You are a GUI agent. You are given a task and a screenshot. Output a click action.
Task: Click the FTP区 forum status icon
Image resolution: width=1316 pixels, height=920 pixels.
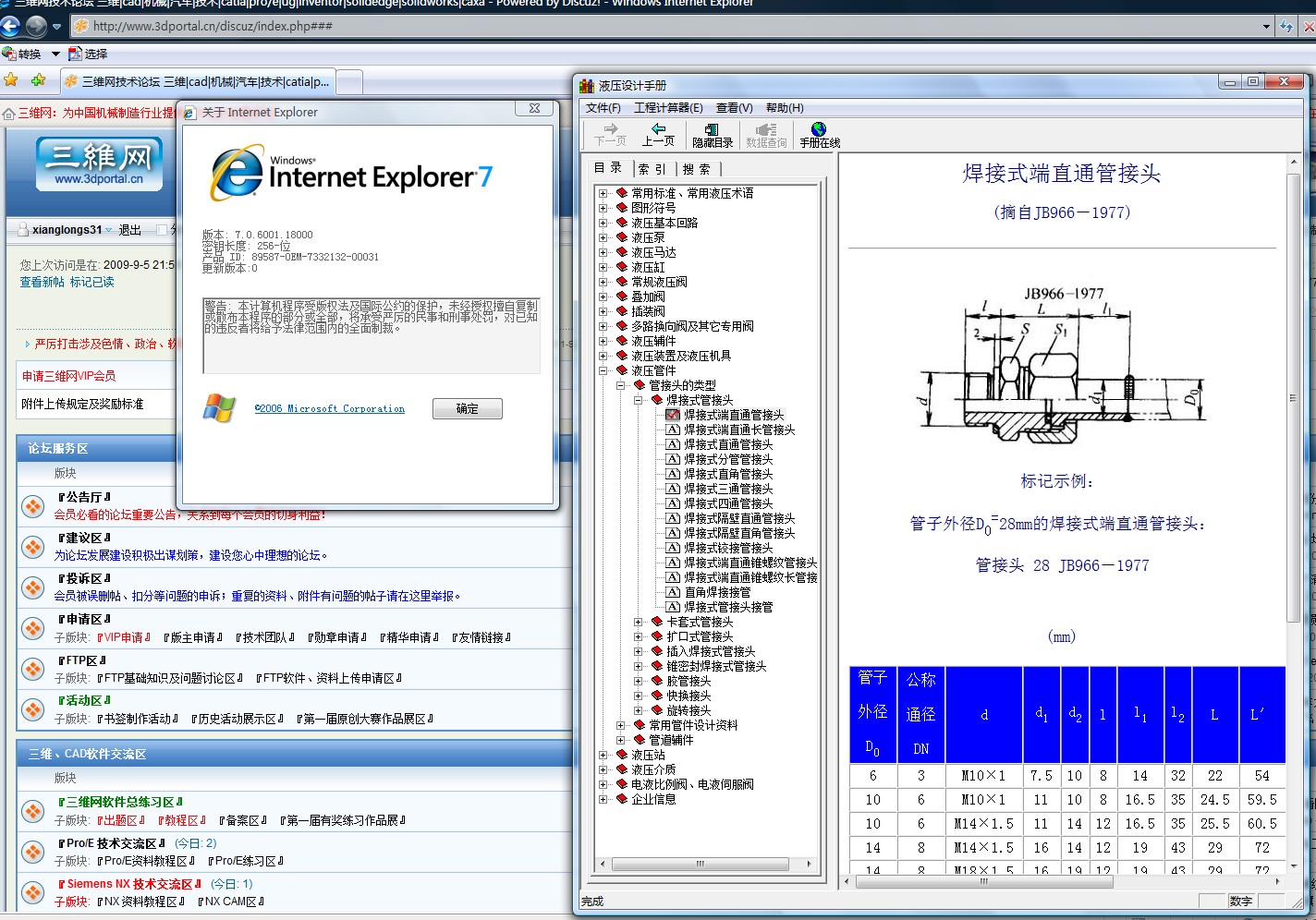(33, 669)
